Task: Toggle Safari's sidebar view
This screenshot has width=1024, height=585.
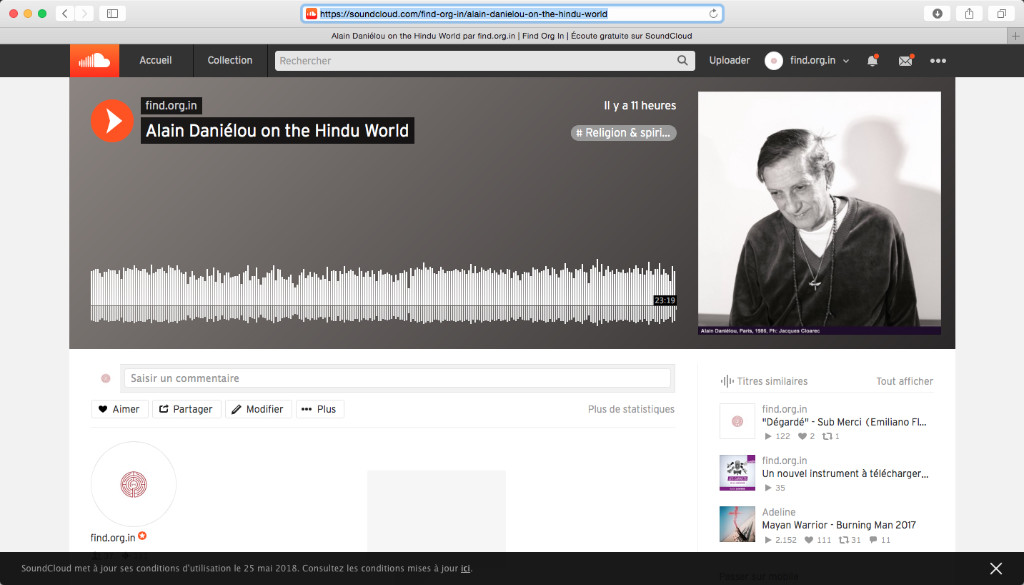Action: tap(111, 13)
